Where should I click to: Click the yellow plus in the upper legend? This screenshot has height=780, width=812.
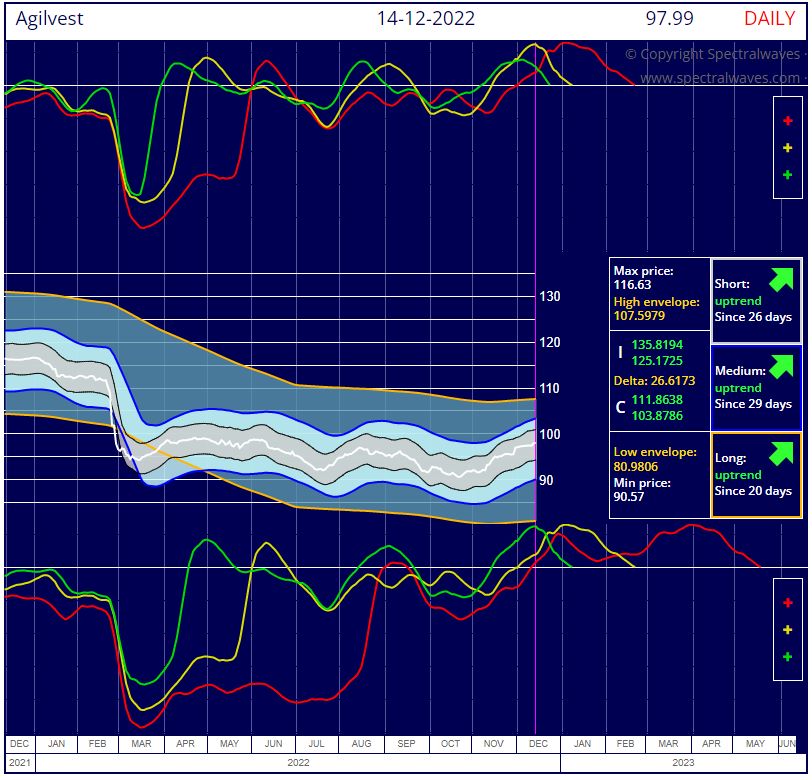787,147
